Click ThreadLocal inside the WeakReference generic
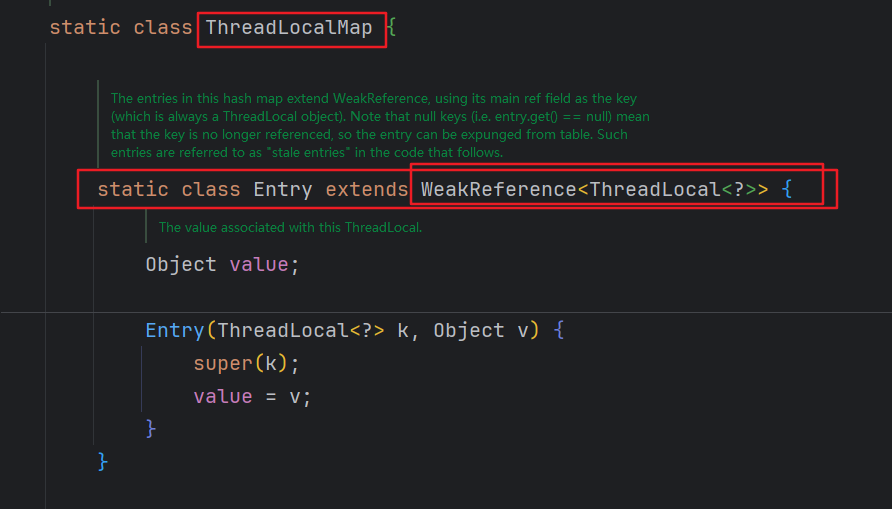 (x=656, y=189)
